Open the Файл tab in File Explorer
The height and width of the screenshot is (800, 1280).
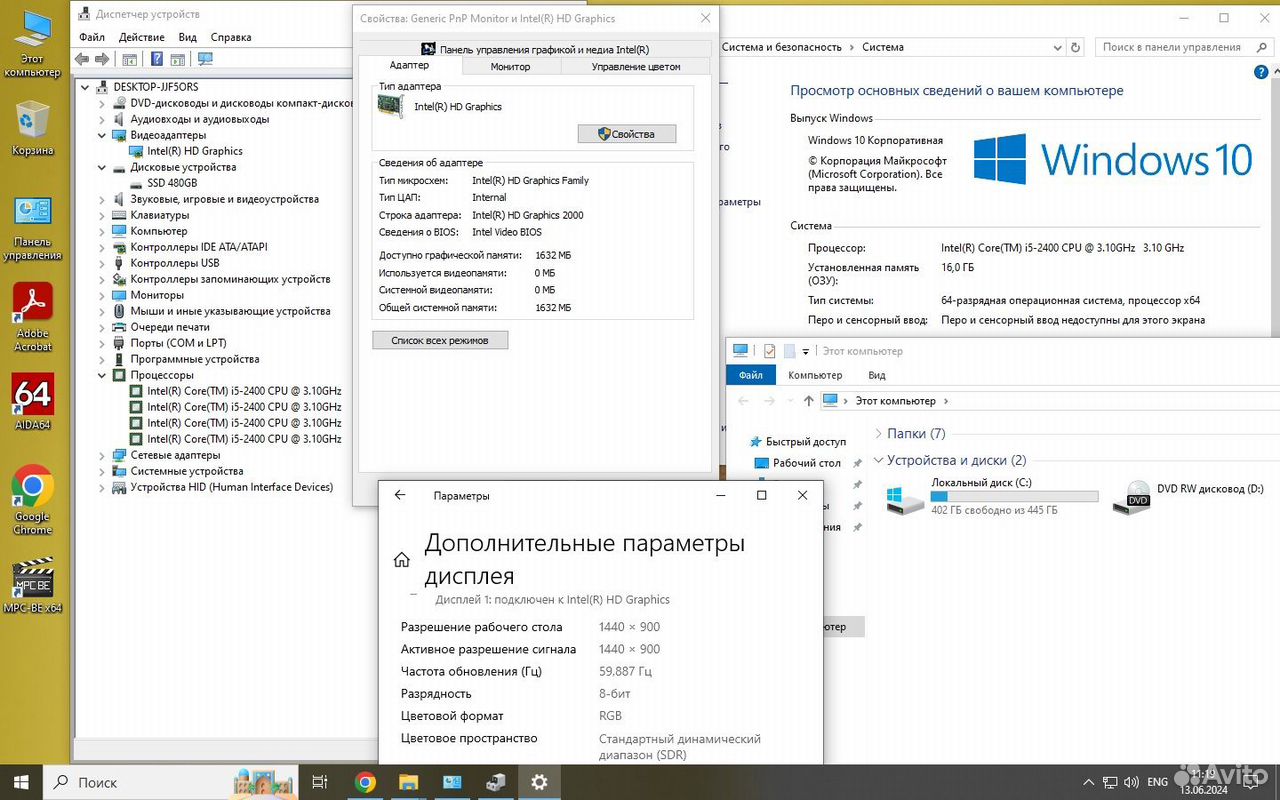751,375
